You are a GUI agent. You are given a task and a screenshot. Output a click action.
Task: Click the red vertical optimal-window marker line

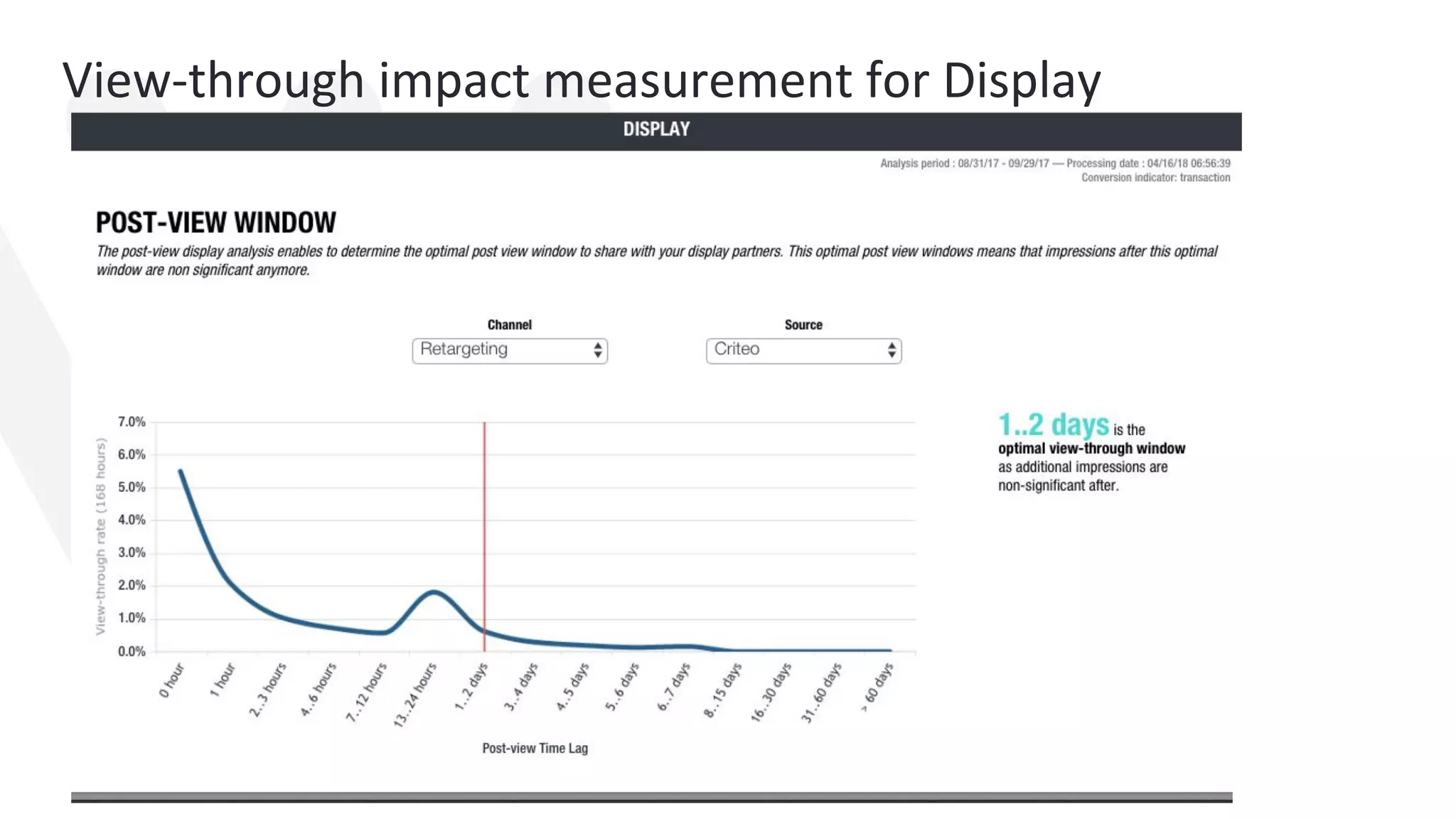[x=485, y=537]
